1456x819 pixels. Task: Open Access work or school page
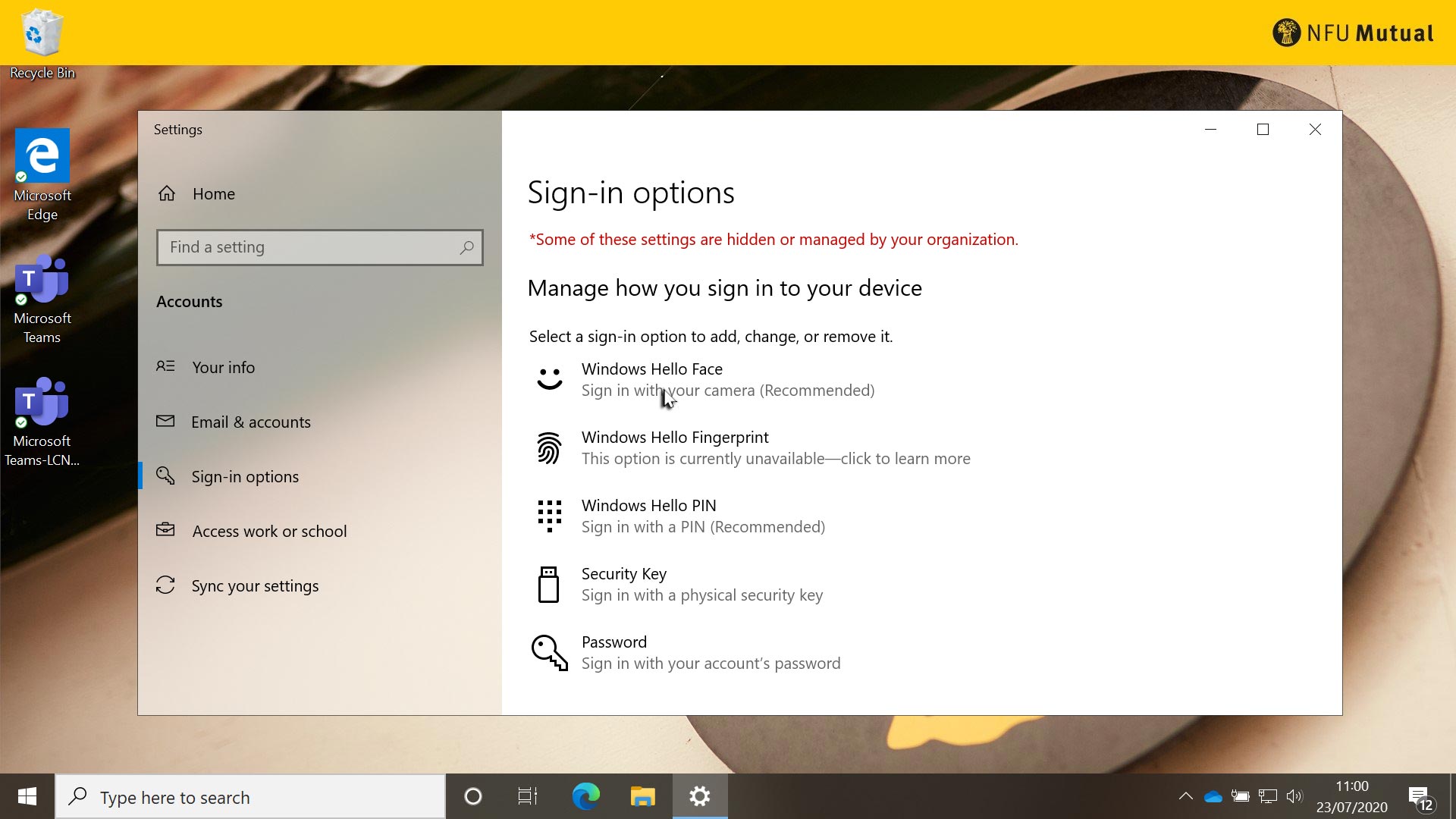click(x=269, y=531)
